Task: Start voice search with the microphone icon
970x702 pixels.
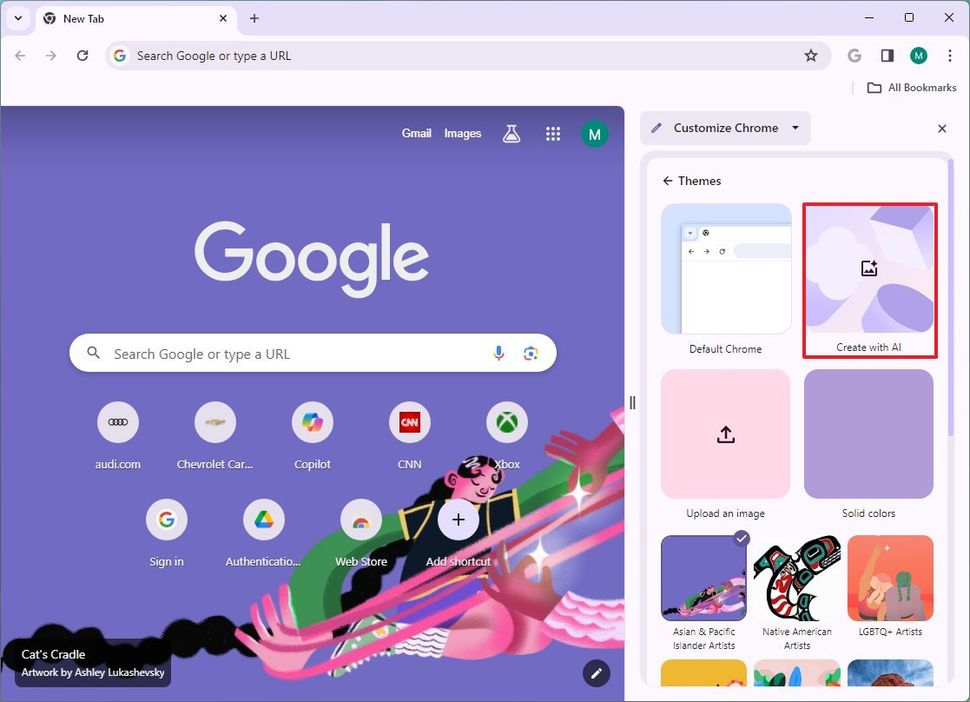Action: (x=499, y=353)
